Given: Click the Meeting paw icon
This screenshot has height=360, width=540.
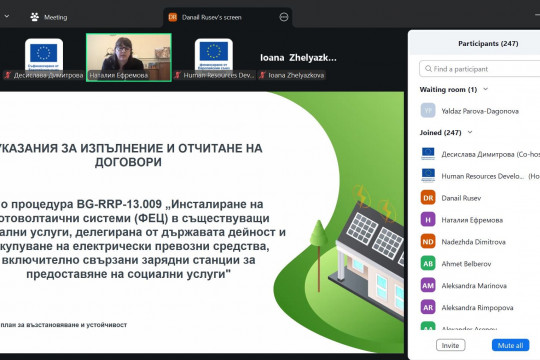Looking at the screenshot, I should tap(34, 17).
